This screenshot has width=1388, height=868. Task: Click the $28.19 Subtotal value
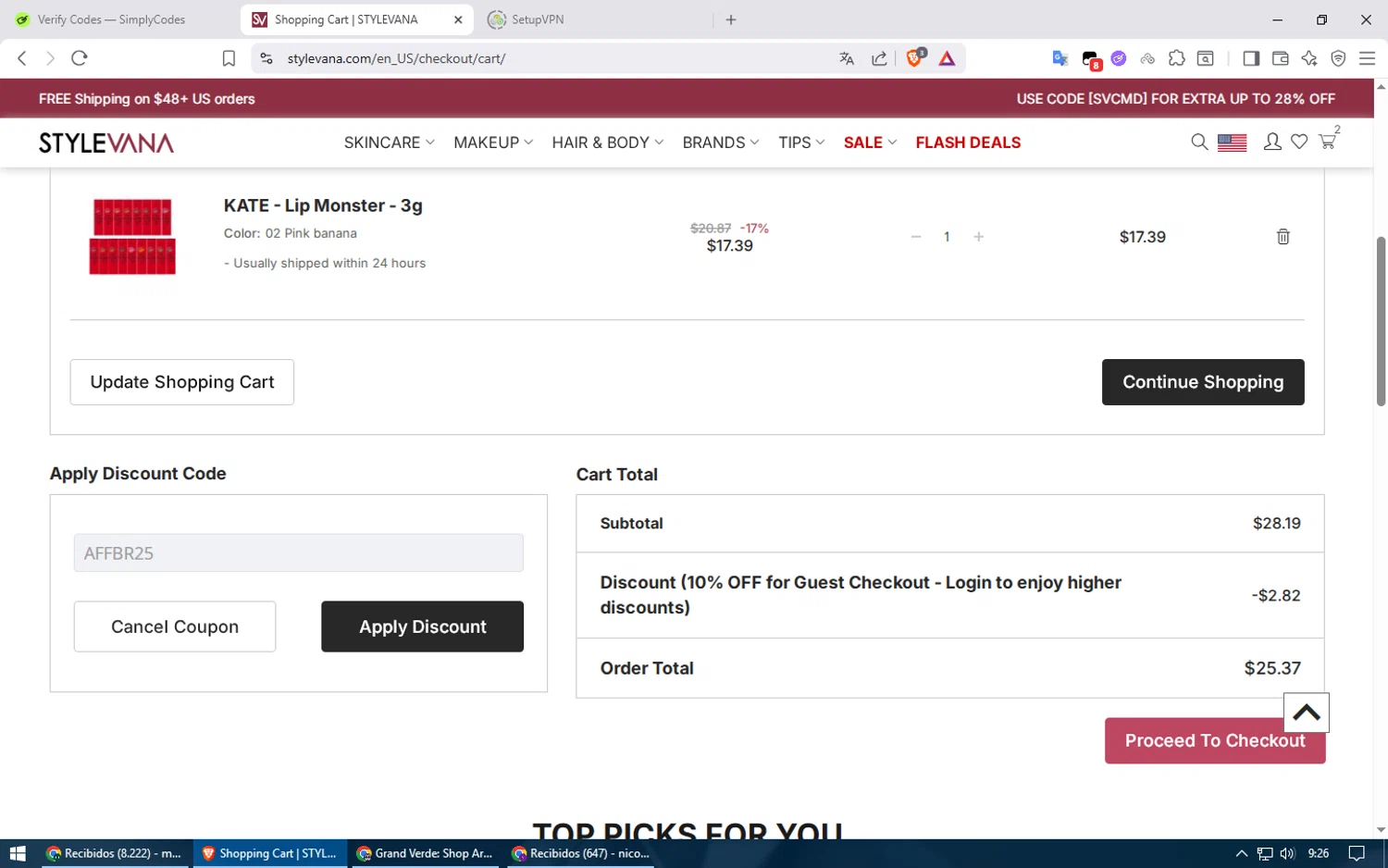[1276, 523]
